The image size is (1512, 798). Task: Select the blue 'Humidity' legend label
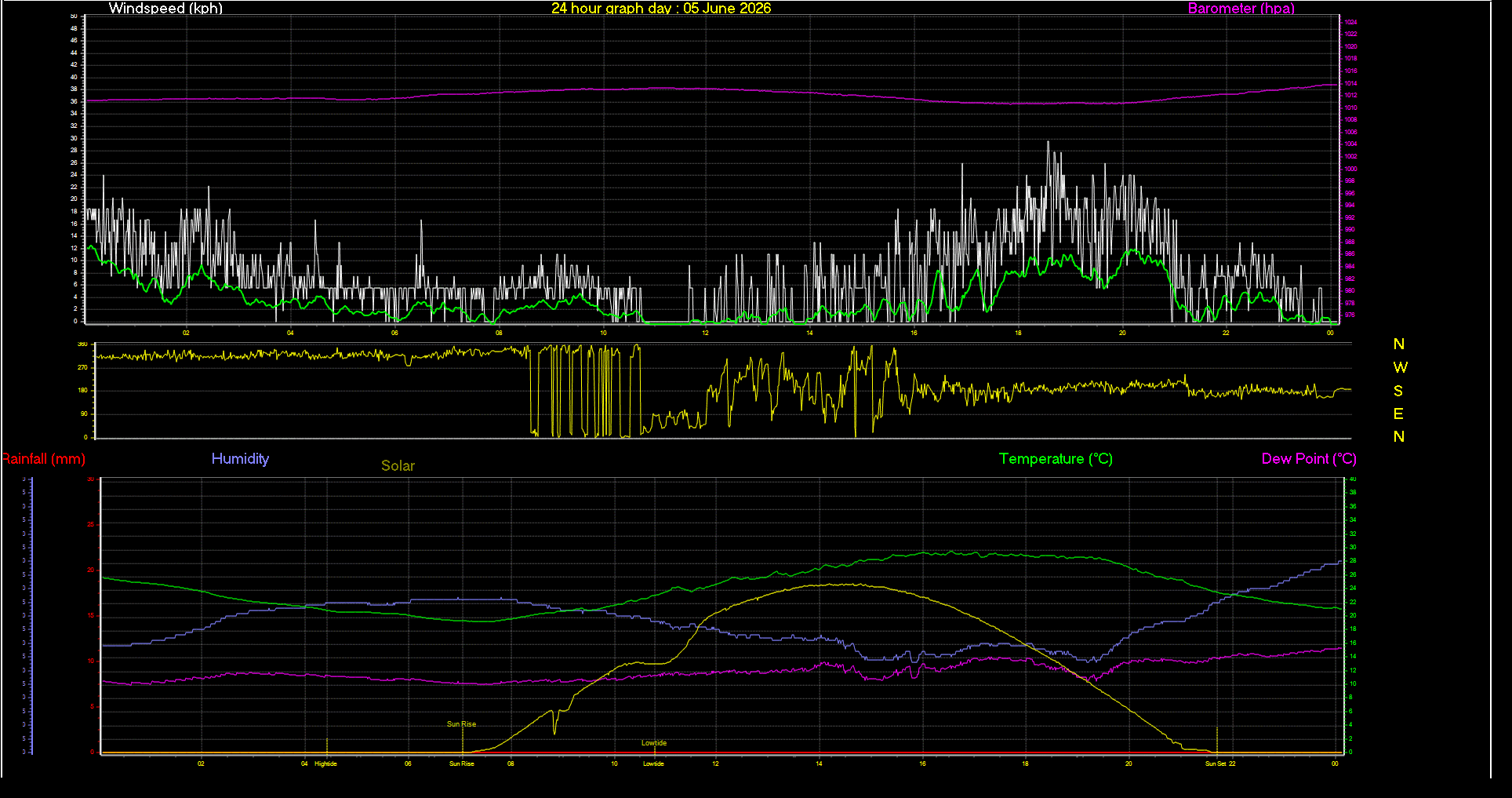[240, 459]
